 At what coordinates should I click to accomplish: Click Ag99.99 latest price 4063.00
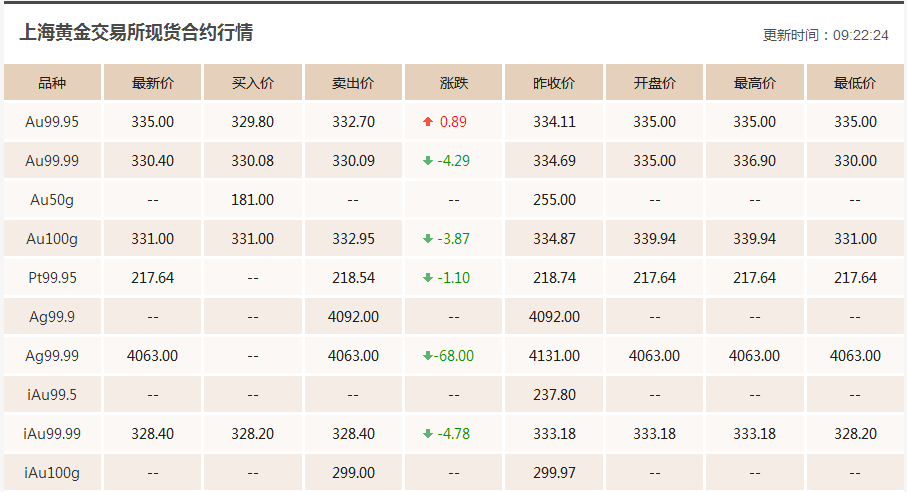(152, 356)
